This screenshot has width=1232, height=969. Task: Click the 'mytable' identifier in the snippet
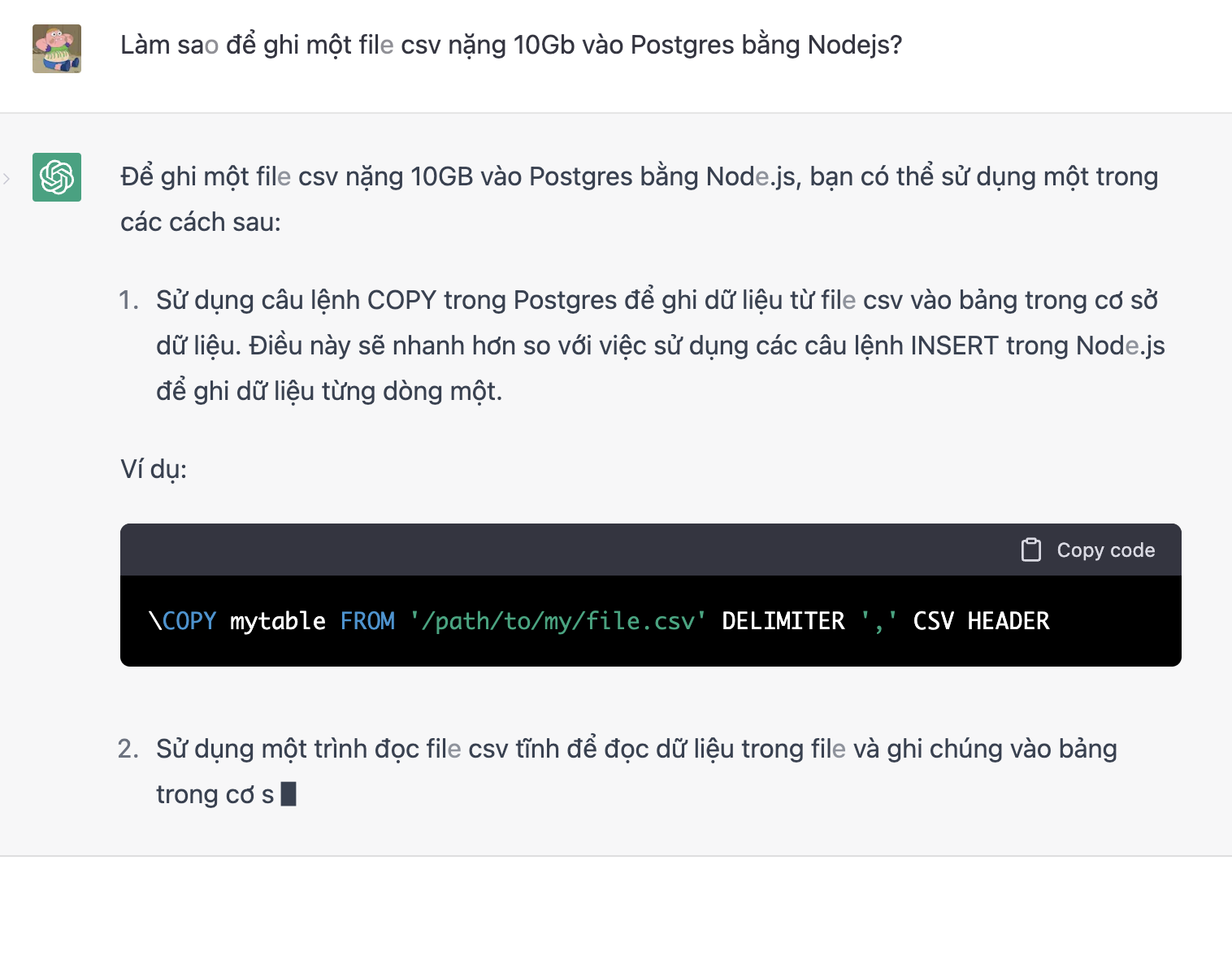point(276,620)
